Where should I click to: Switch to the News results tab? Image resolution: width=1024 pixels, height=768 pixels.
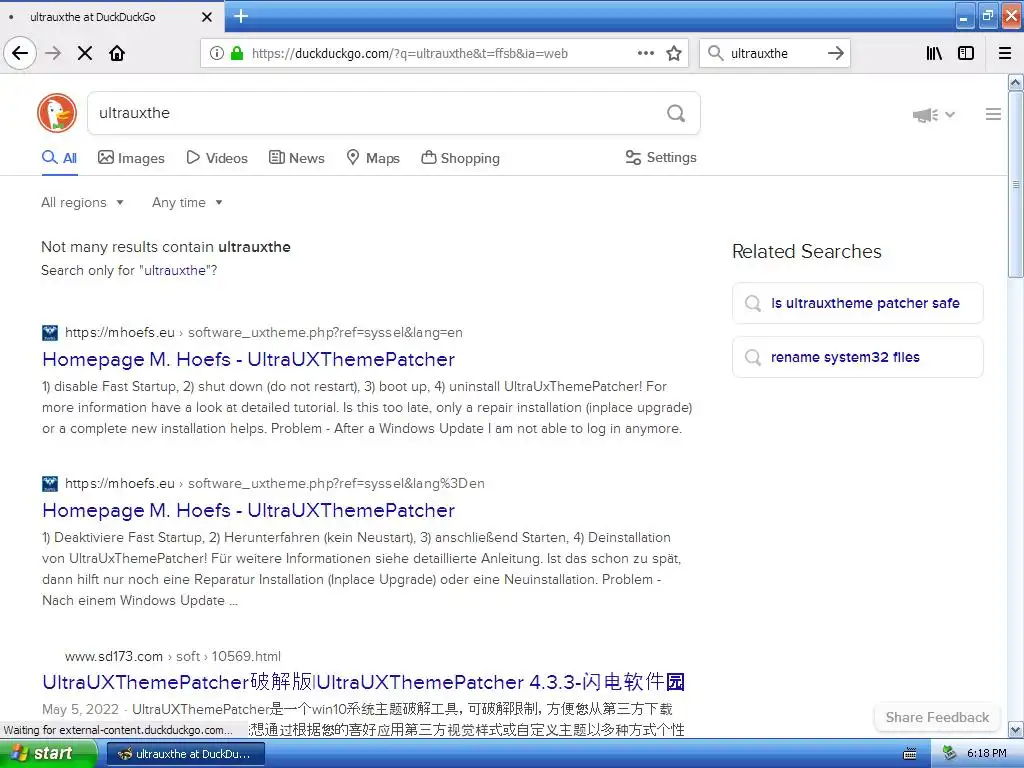pos(297,158)
